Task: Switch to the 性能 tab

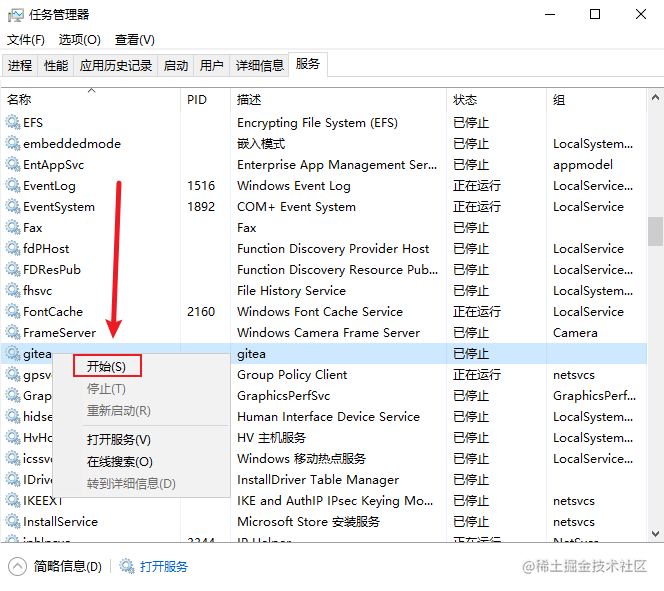Action: tap(55, 66)
